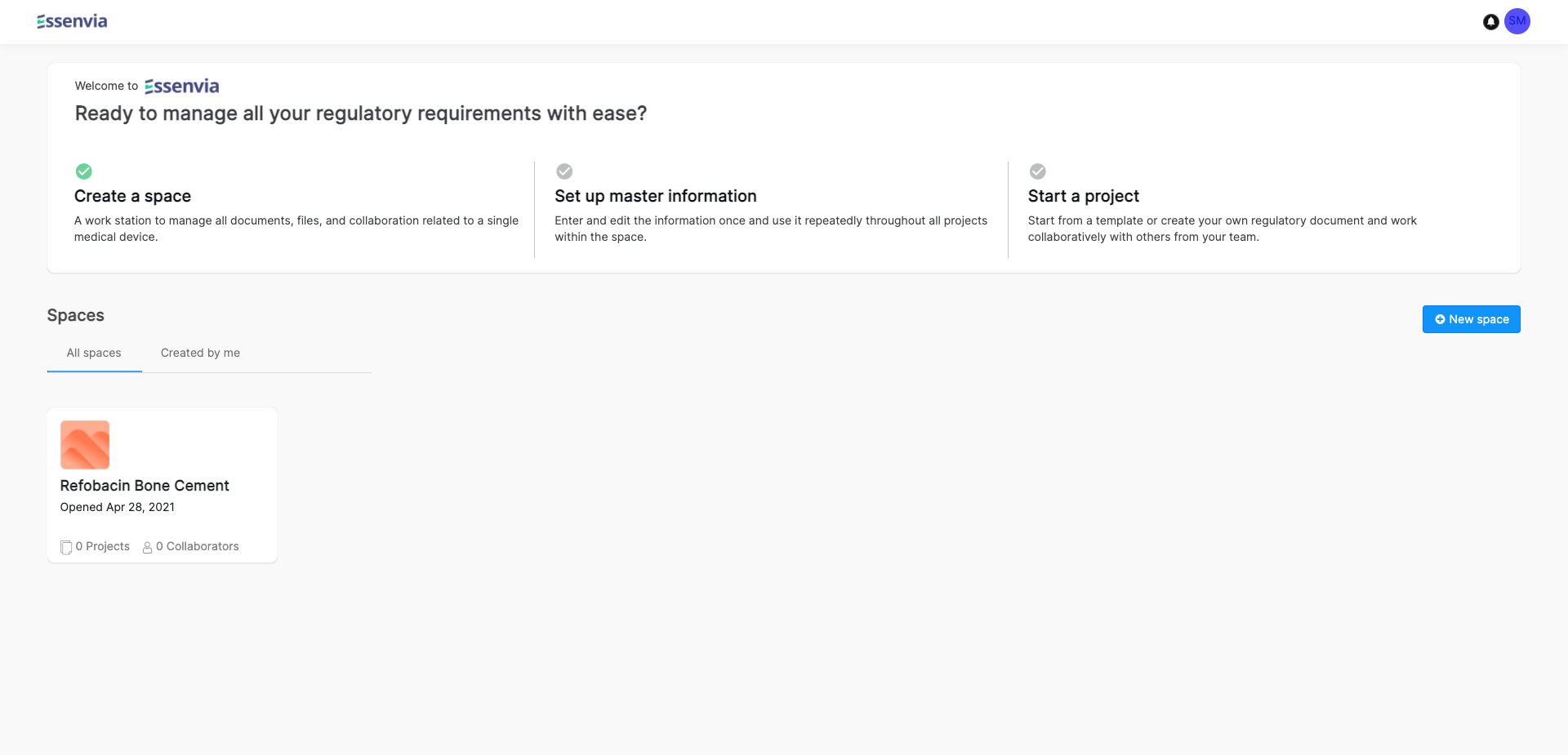Create a New space

click(1471, 319)
